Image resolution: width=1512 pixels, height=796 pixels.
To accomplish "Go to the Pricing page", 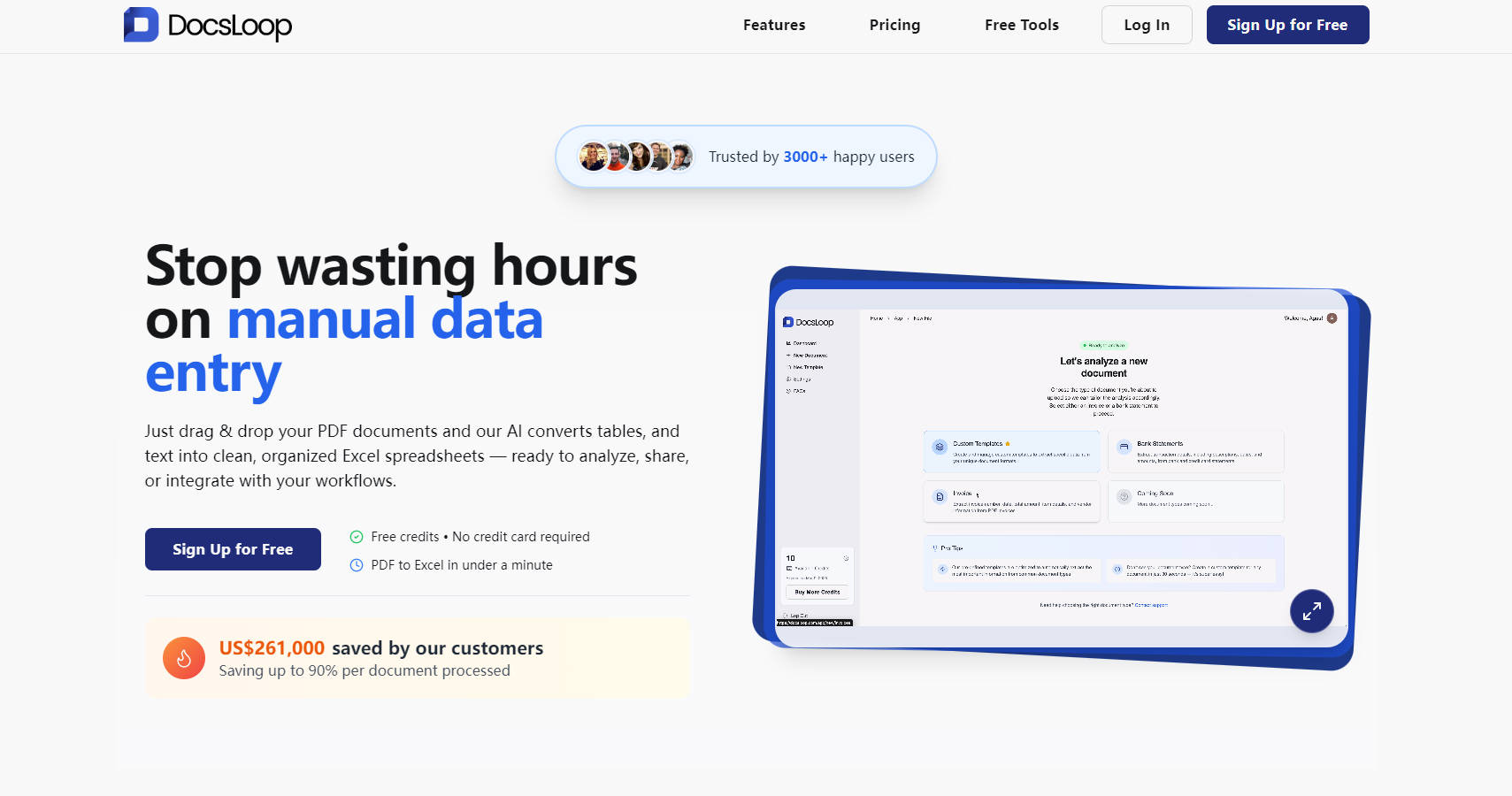I will [x=894, y=25].
